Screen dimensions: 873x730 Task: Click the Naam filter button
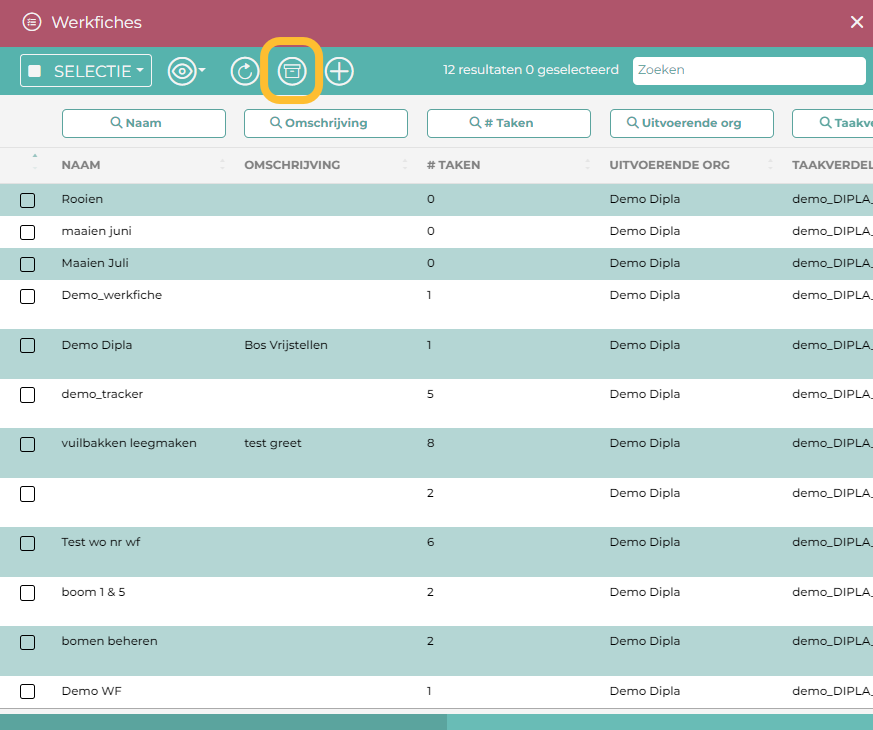[144, 123]
